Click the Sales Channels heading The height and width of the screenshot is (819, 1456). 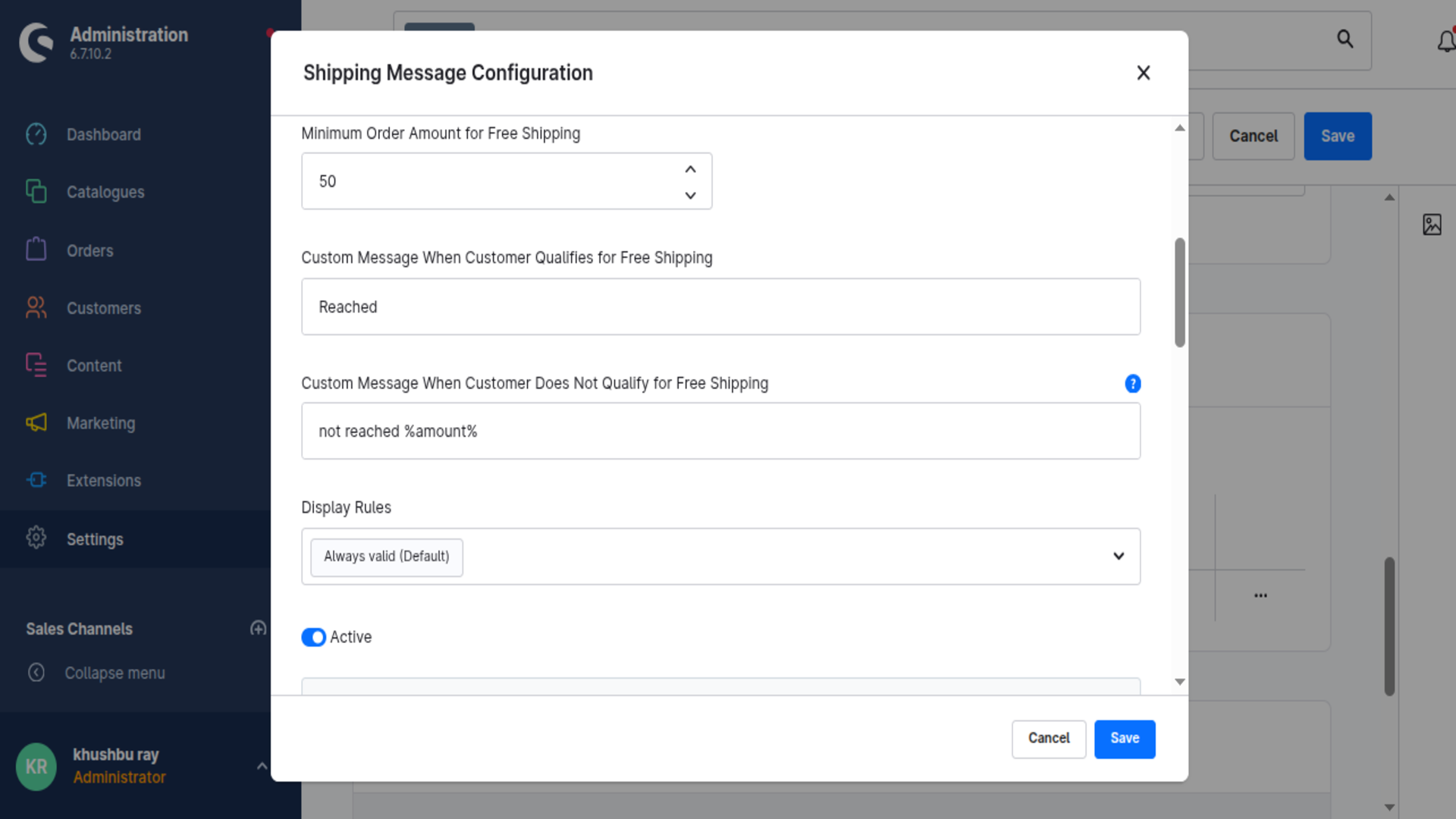[x=79, y=629]
